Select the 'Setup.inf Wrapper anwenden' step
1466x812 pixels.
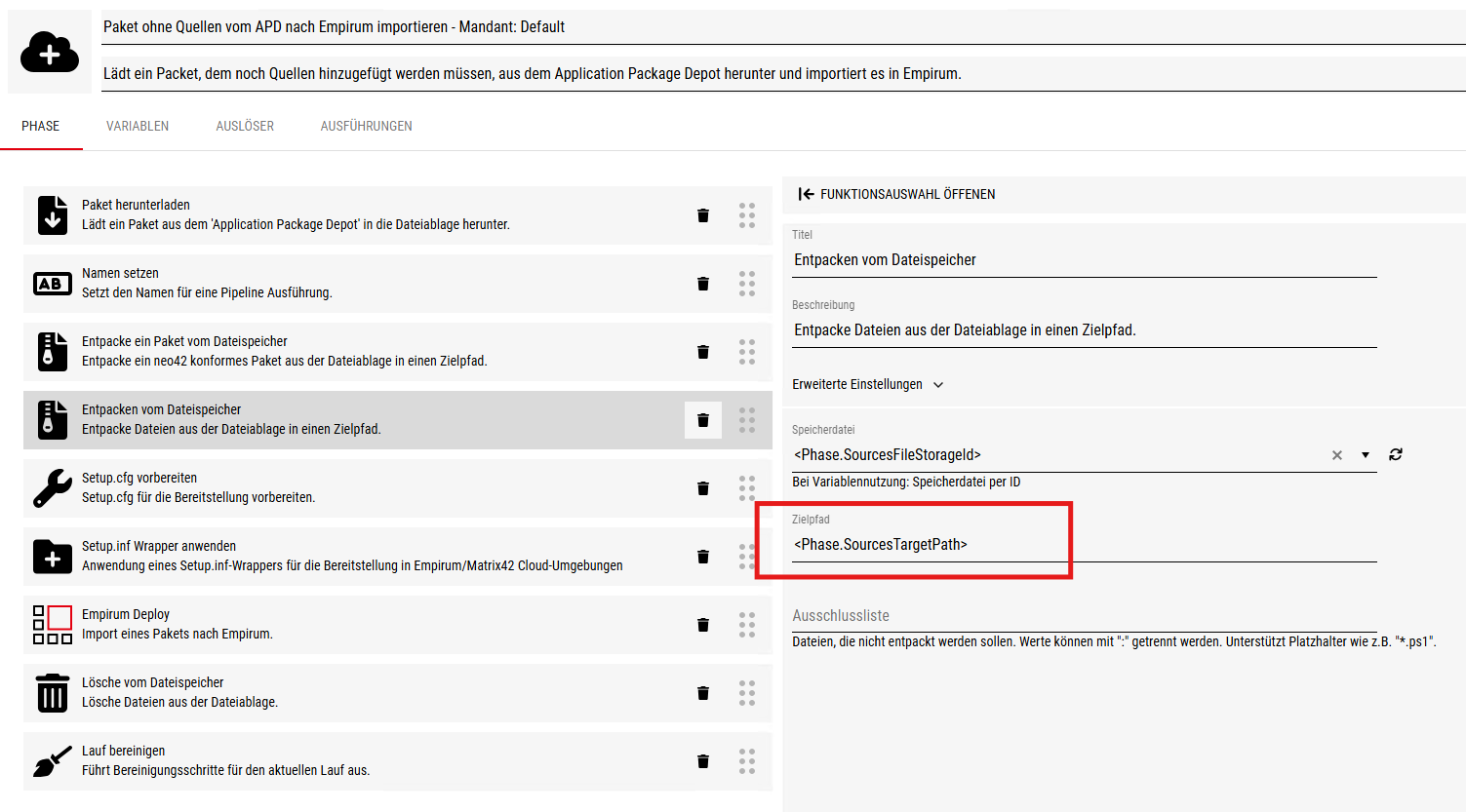[x=351, y=556]
